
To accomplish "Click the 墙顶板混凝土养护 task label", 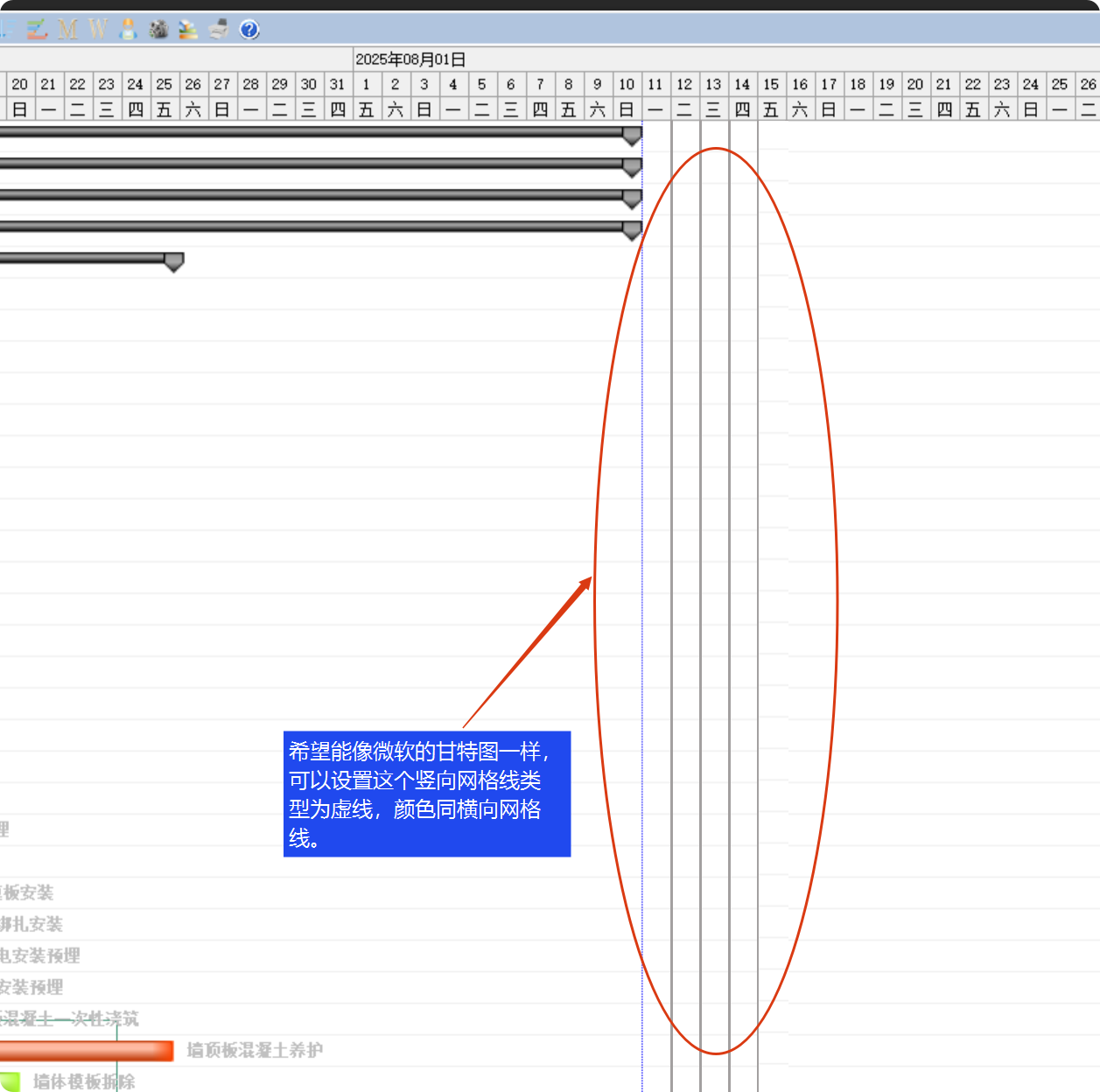I will (255, 1050).
